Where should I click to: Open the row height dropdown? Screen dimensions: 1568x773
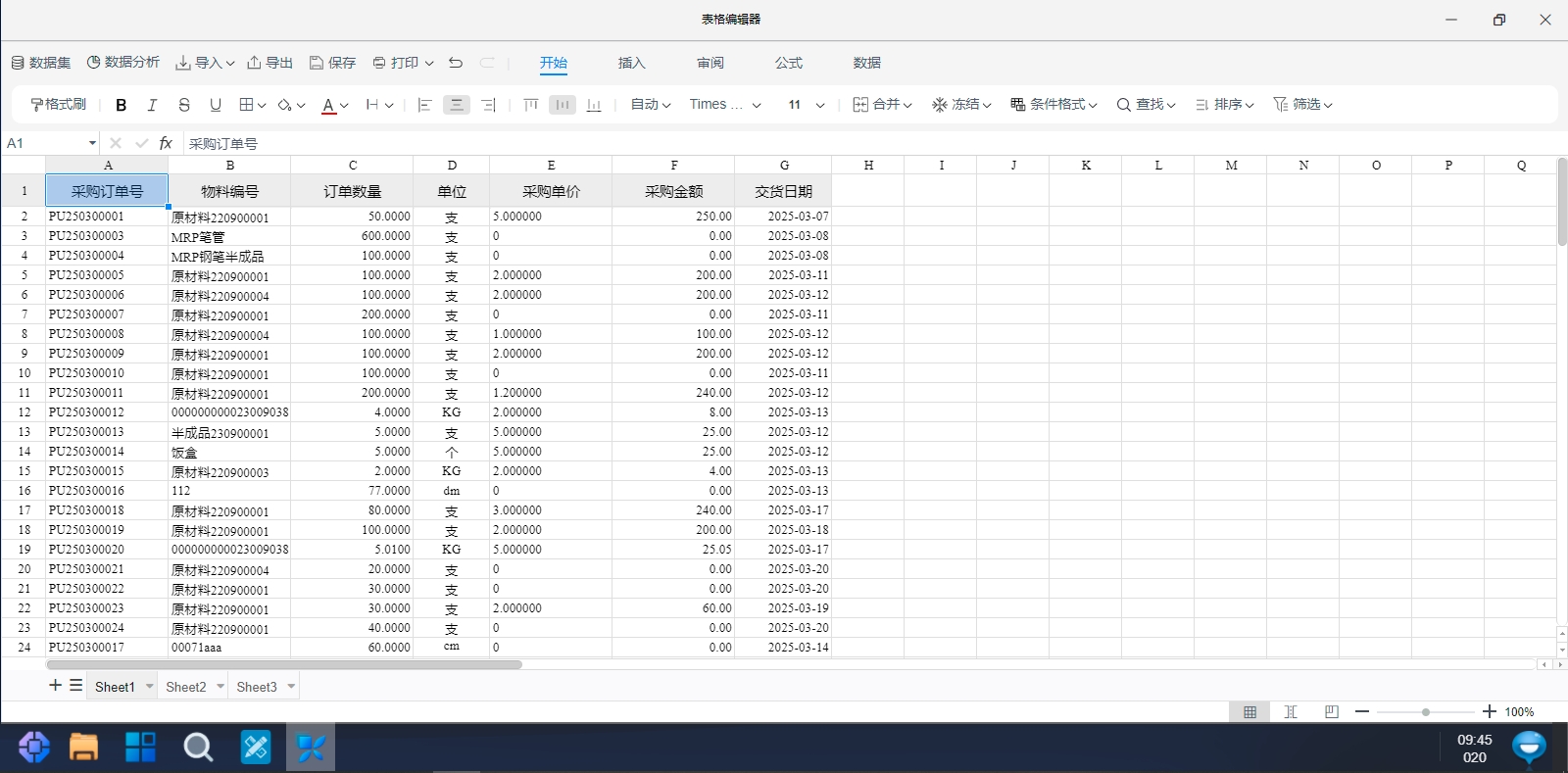coord(379,105)
